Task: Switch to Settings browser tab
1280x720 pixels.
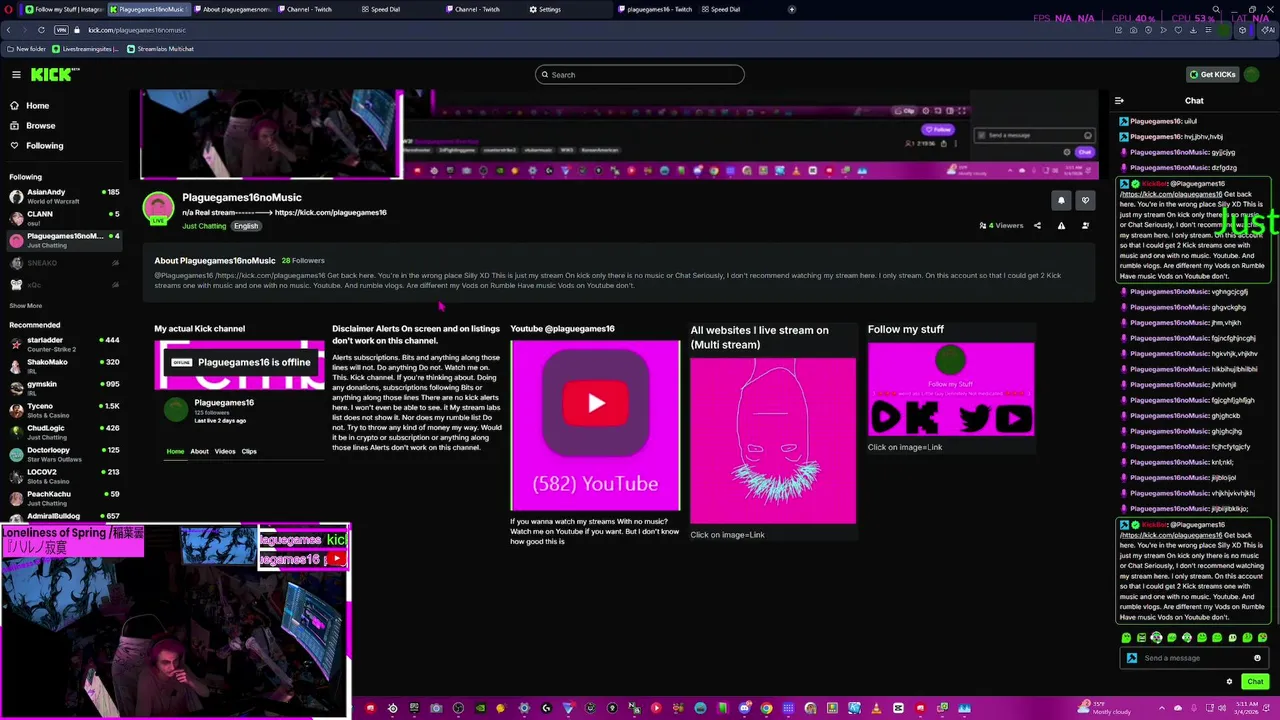Action: (544, 9)
